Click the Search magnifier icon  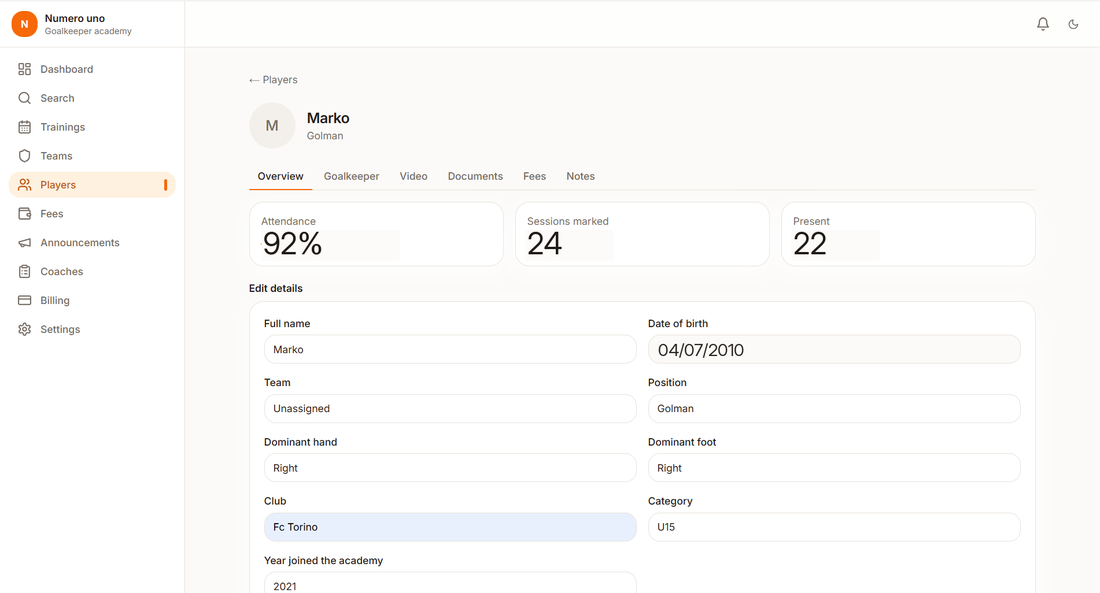(25, 98)
